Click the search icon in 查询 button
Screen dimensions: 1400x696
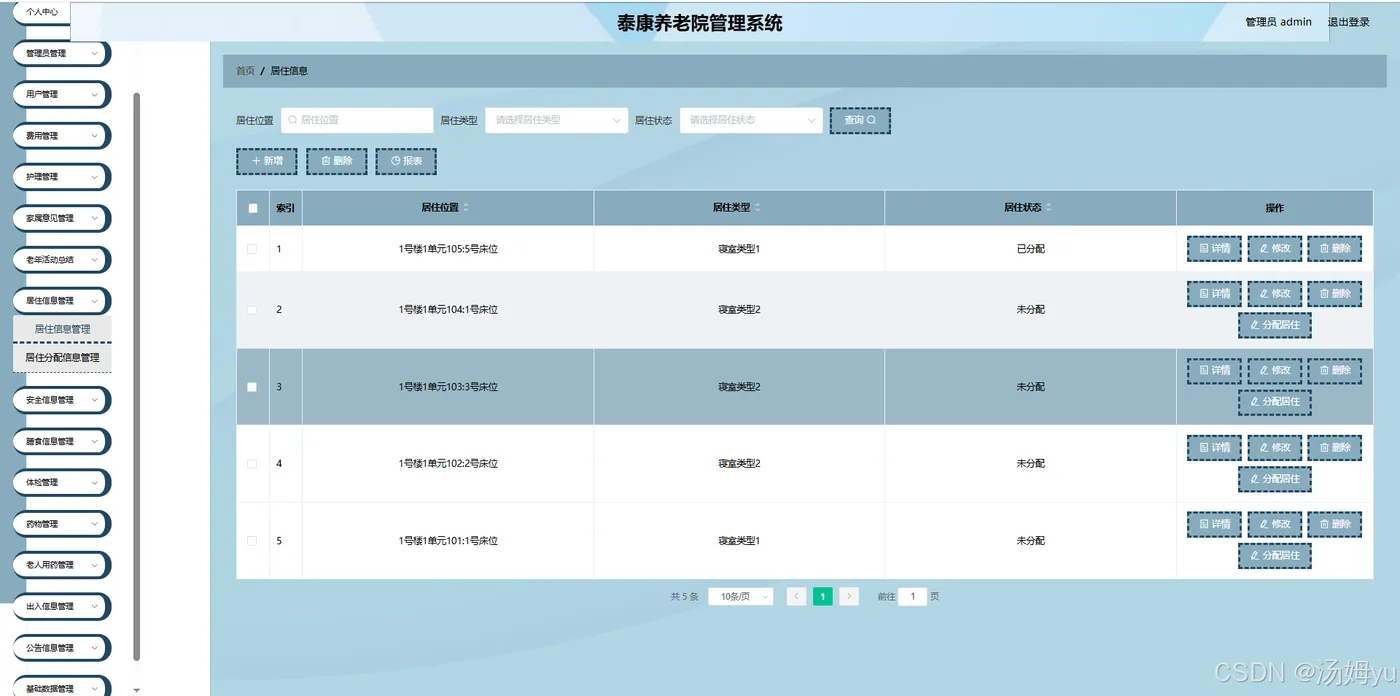click(x=871, y=120)
